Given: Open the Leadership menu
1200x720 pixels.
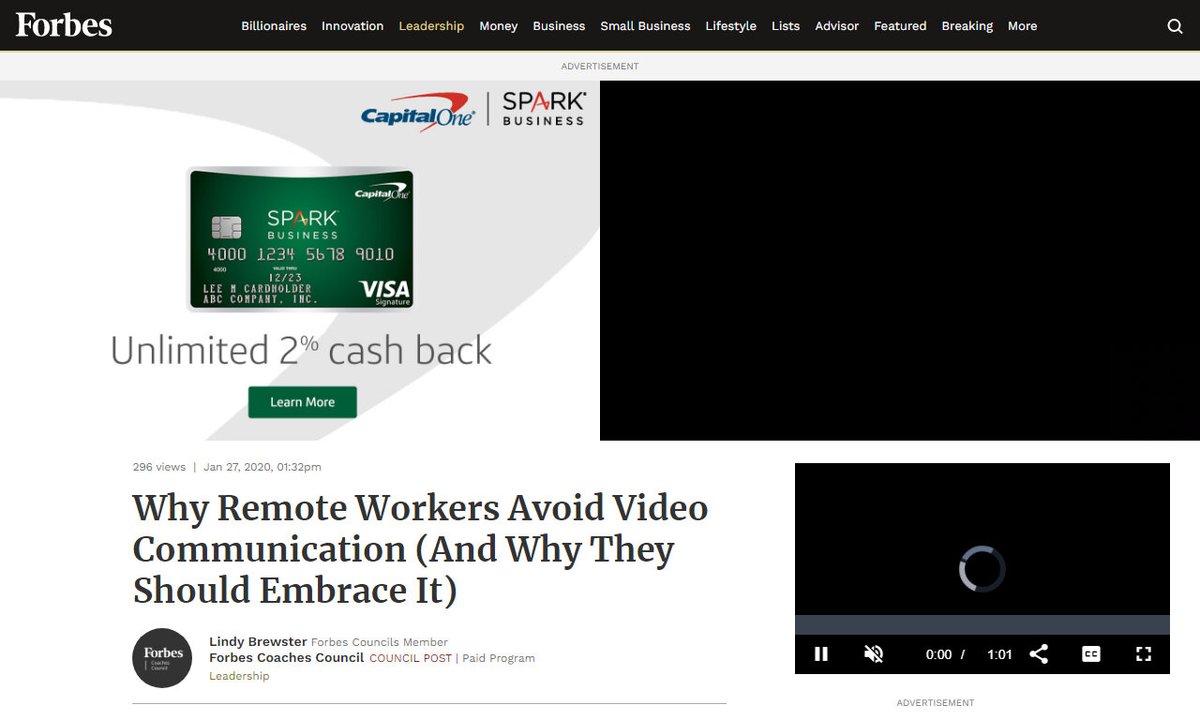Looking at the screenshot, I should 431,26.
